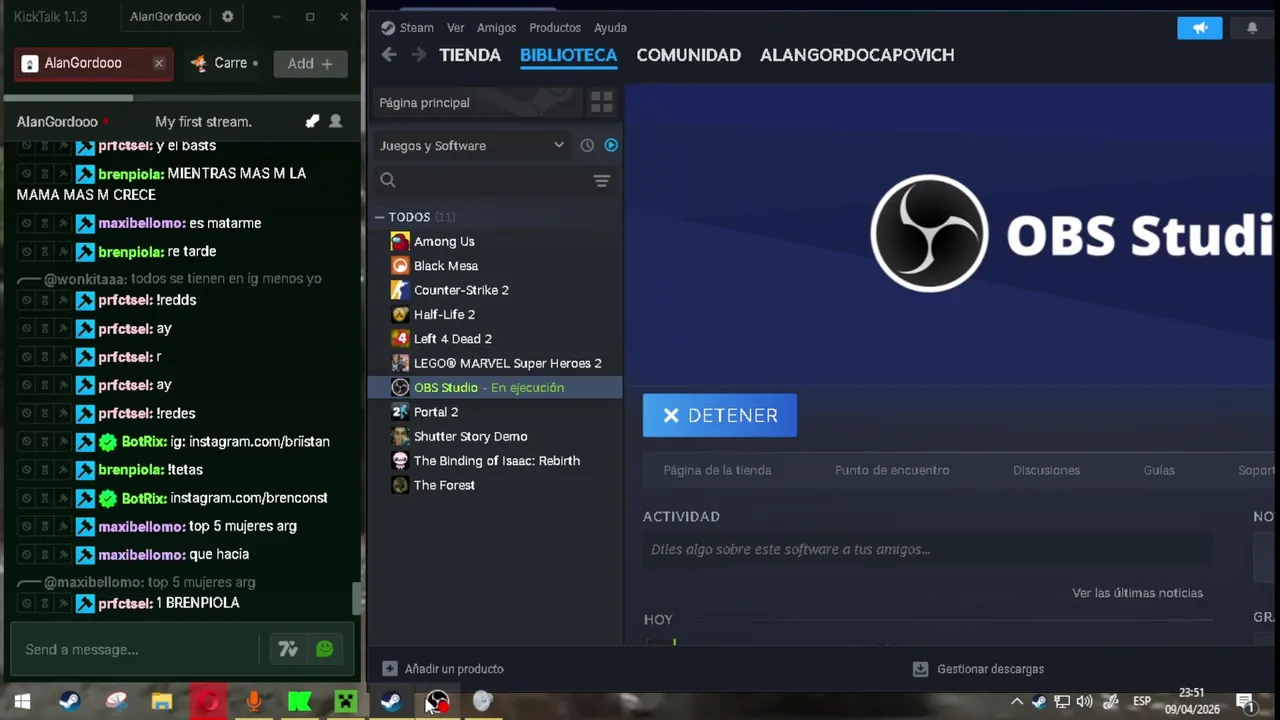The width and height of the screenshot is (1280, 720).
Task: View 'Ver las últimas noticias' link
Action: 1137,593
